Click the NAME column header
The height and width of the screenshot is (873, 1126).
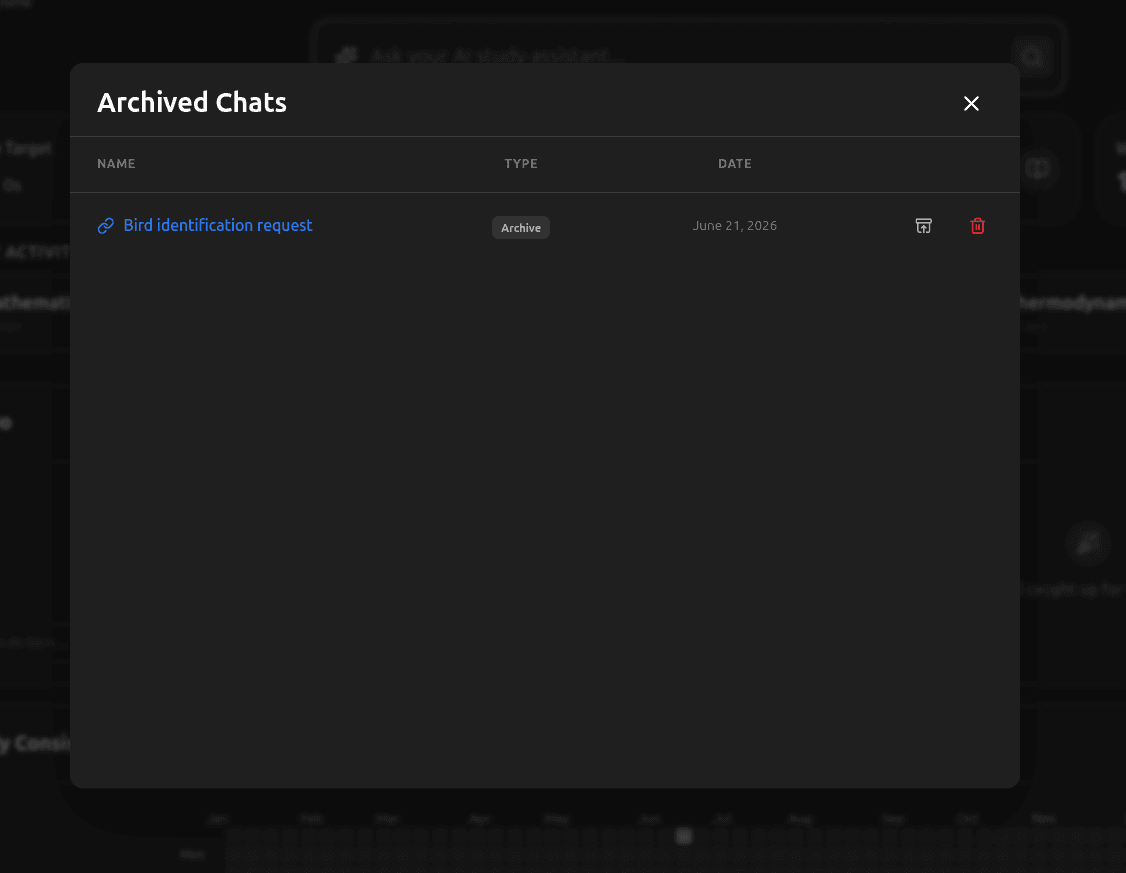pyautogui.click(x=116, y=164)
